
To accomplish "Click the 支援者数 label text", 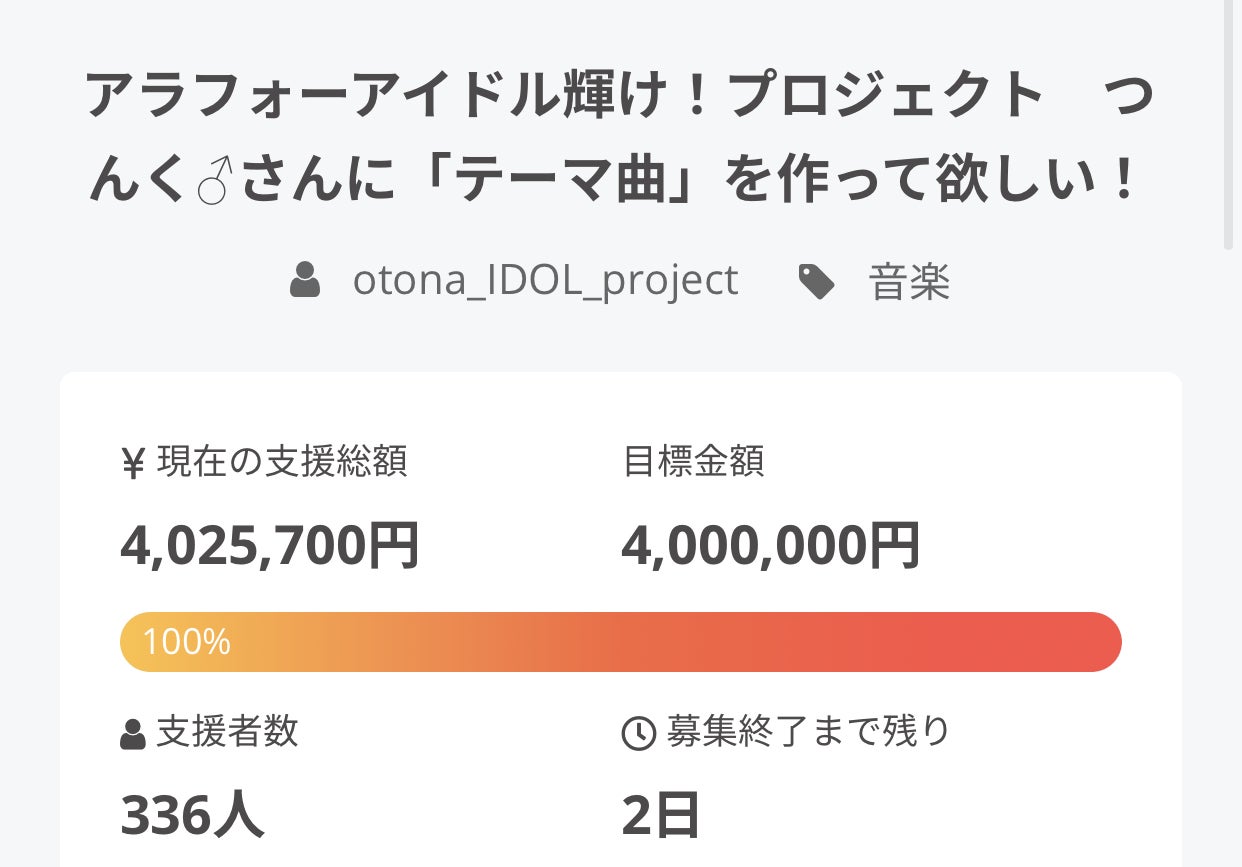I will pos(227,732).
